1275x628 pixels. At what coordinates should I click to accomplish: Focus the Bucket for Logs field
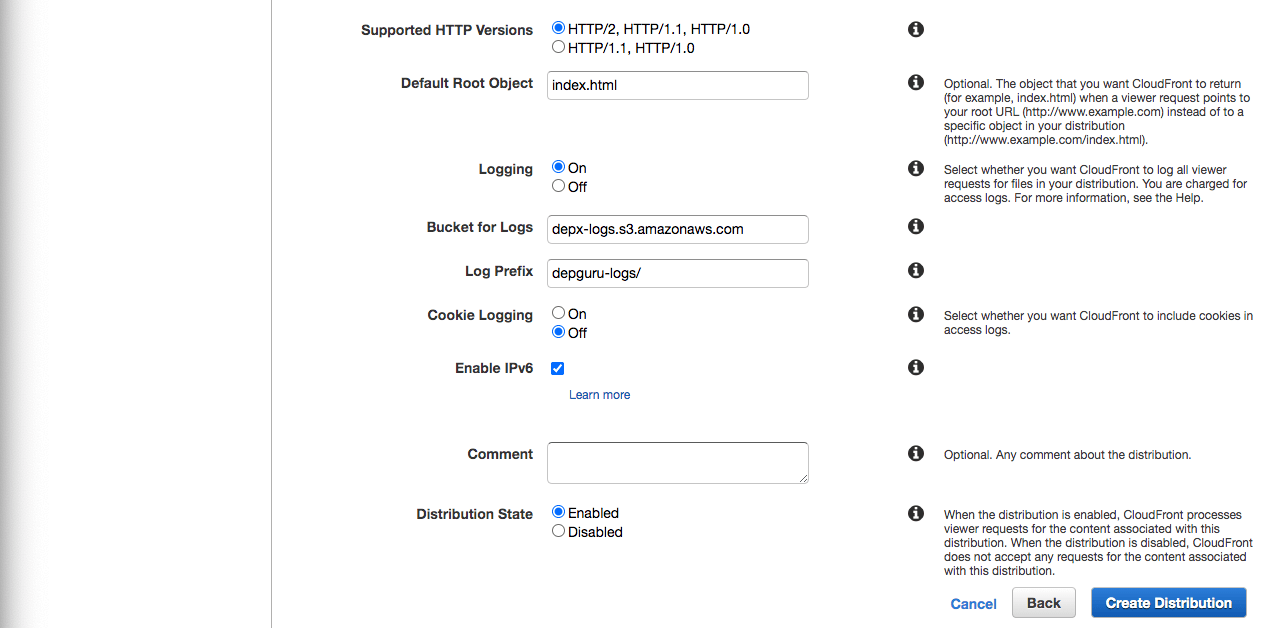coord(678,229)
